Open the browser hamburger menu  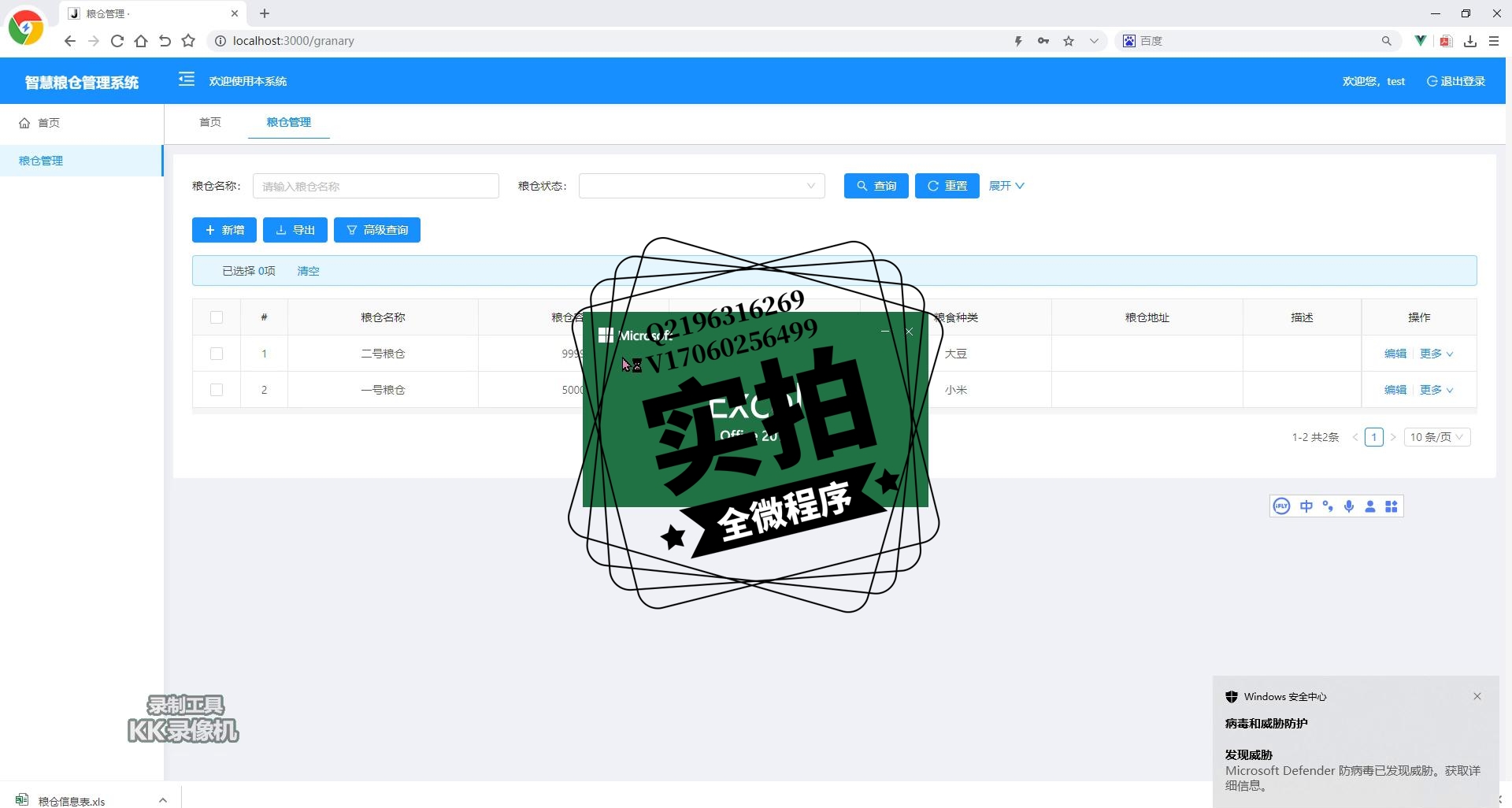point(1494,41)
